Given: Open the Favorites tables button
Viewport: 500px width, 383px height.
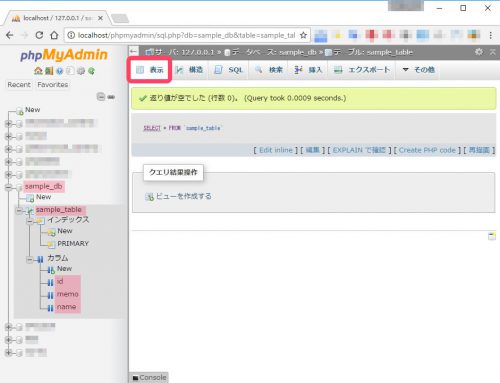Looking at the screenshot, I should click(53, 85).
